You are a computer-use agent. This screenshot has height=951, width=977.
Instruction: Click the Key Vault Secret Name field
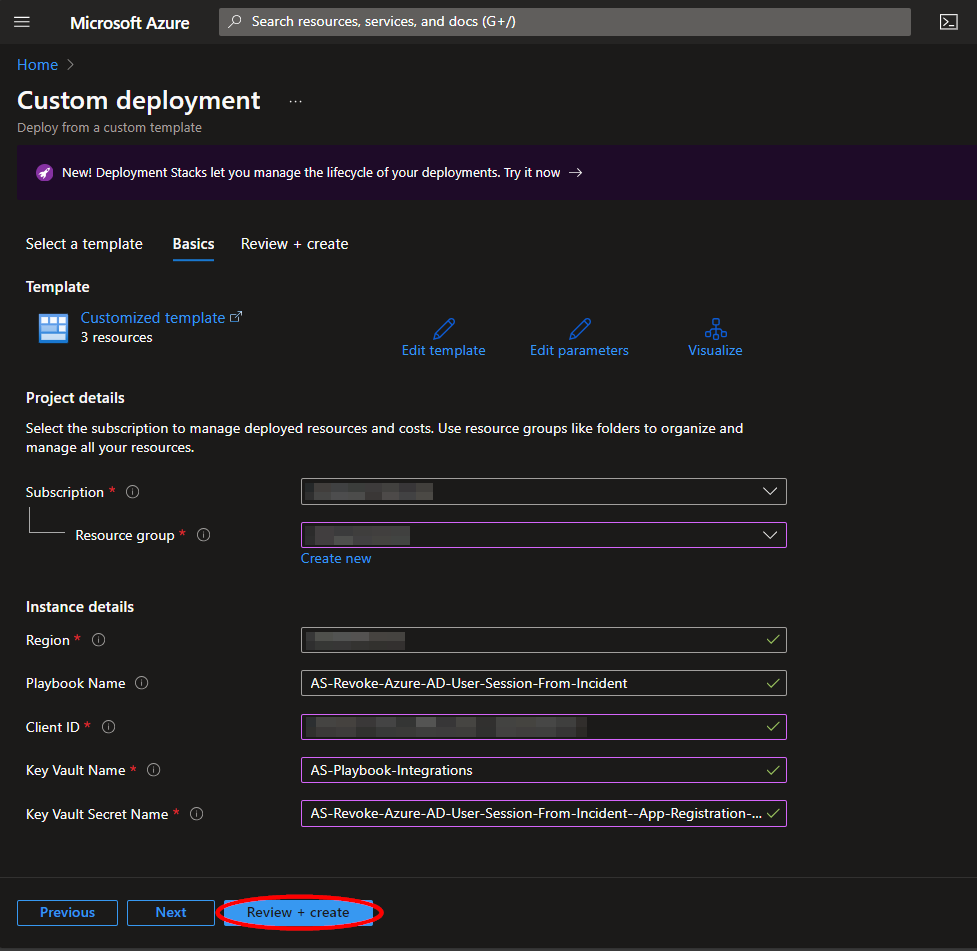point(543,814)
